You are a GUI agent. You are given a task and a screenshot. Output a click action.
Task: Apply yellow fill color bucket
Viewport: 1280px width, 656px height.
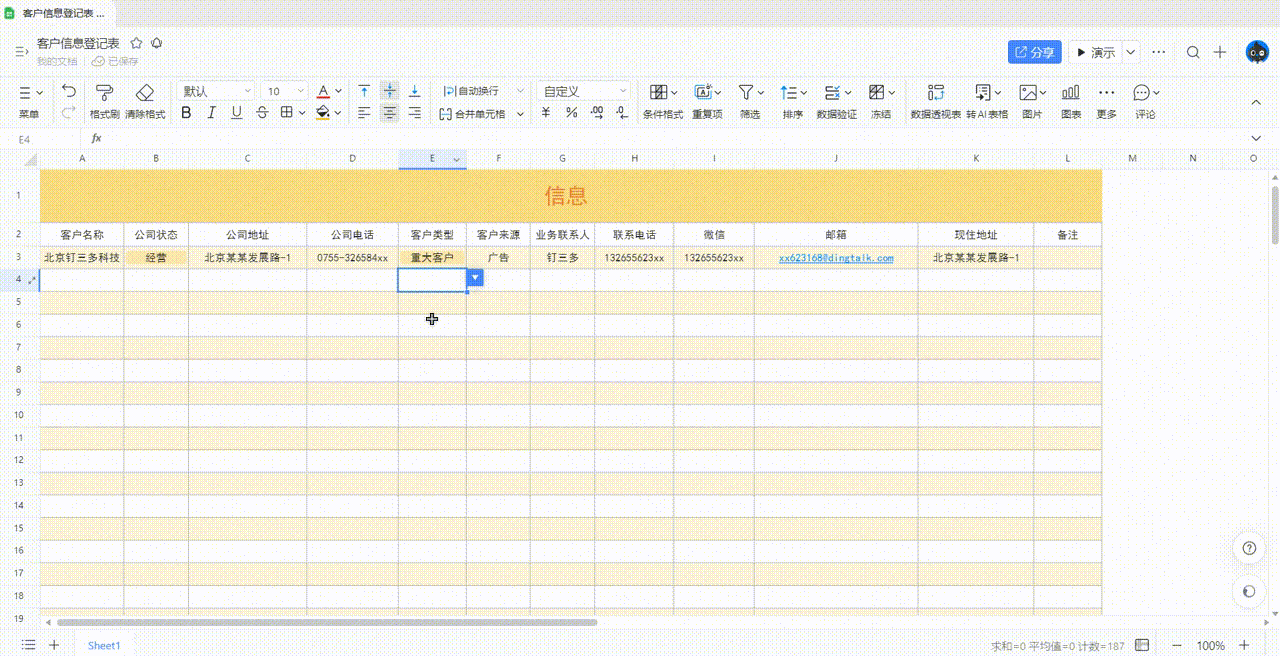click(323, 113)
